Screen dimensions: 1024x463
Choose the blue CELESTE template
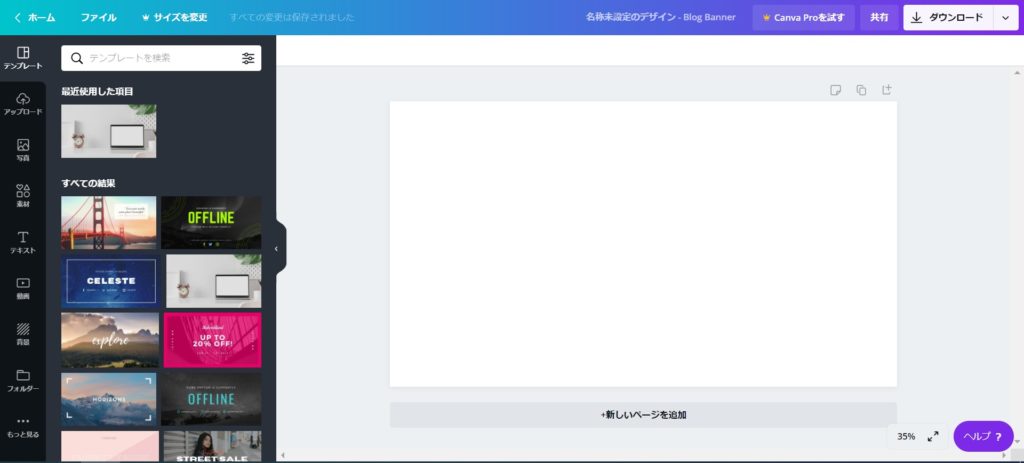pos(111,281)
